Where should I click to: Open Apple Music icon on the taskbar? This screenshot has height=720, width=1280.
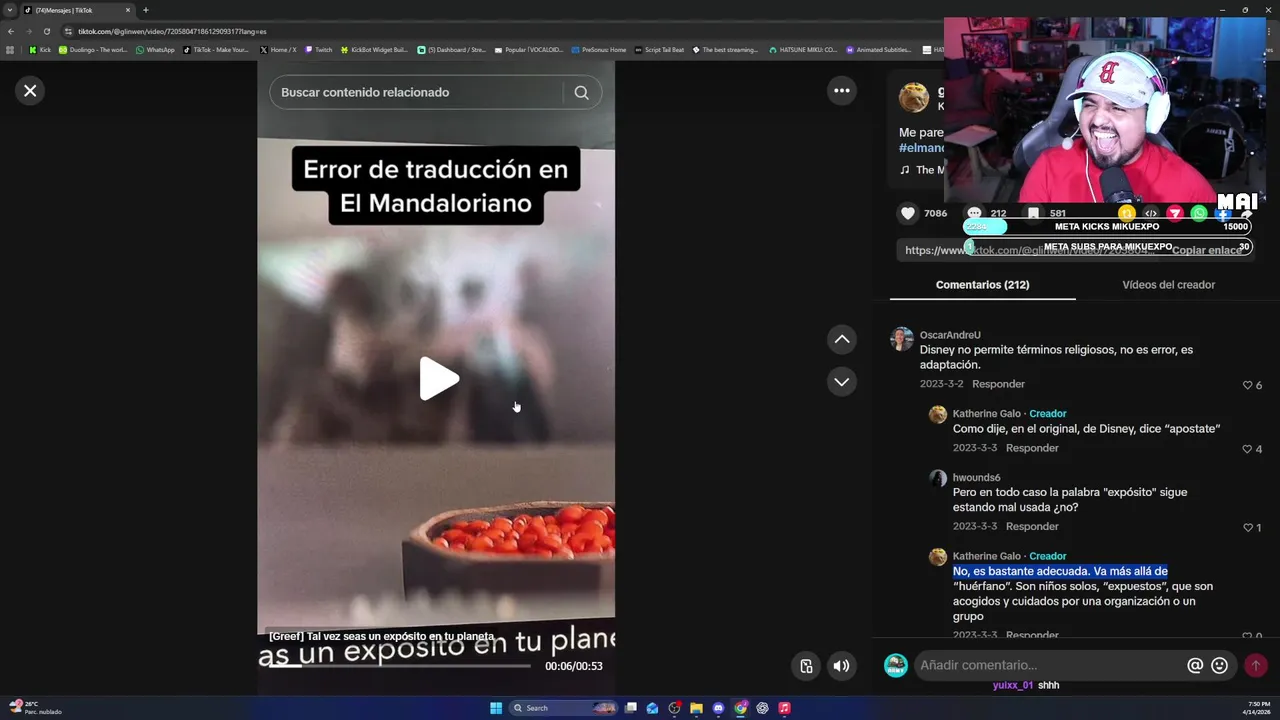(x=784, y=708)
